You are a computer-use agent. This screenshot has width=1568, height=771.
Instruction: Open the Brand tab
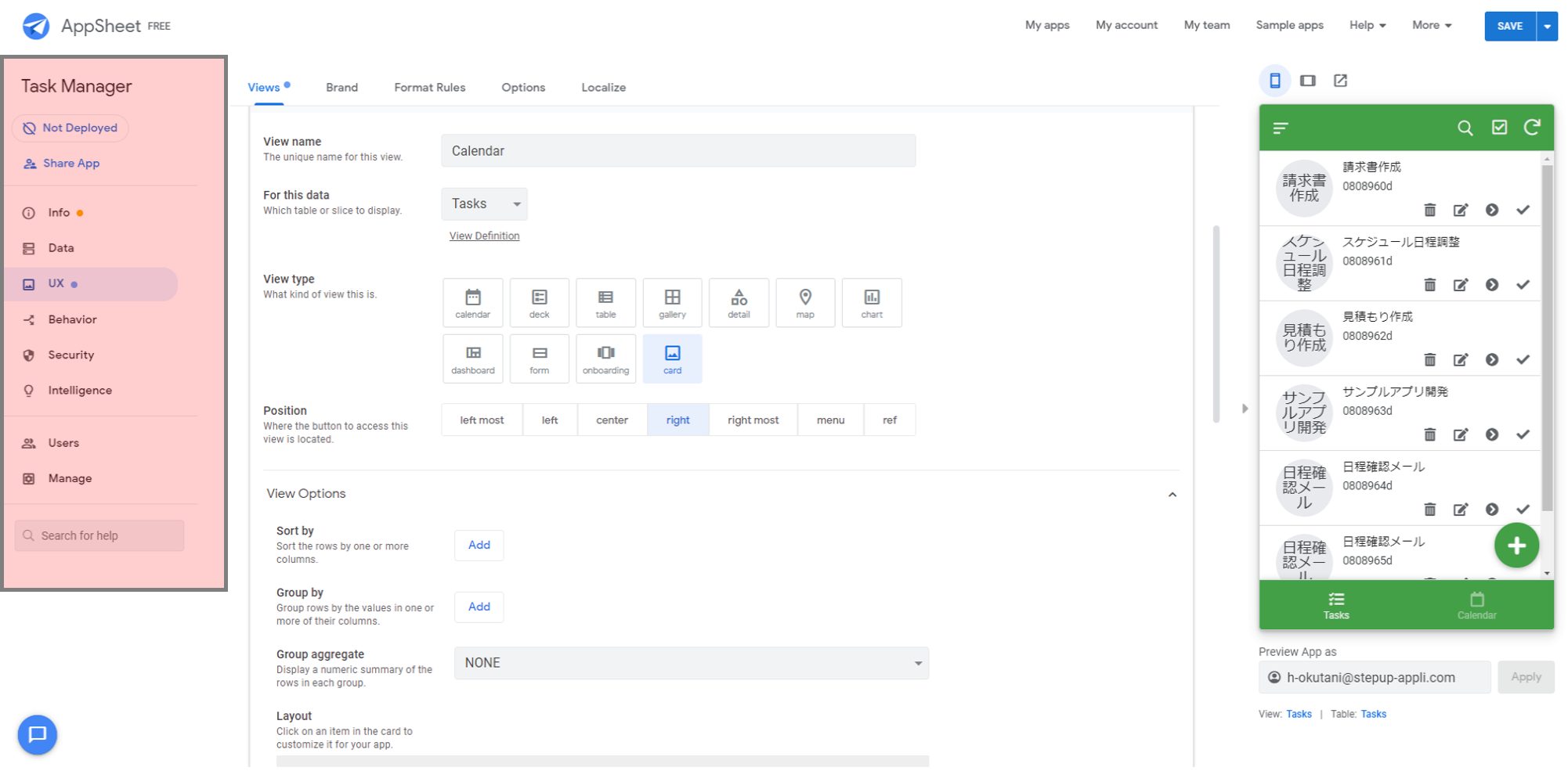pyautogui.click(x=341, y=88)
